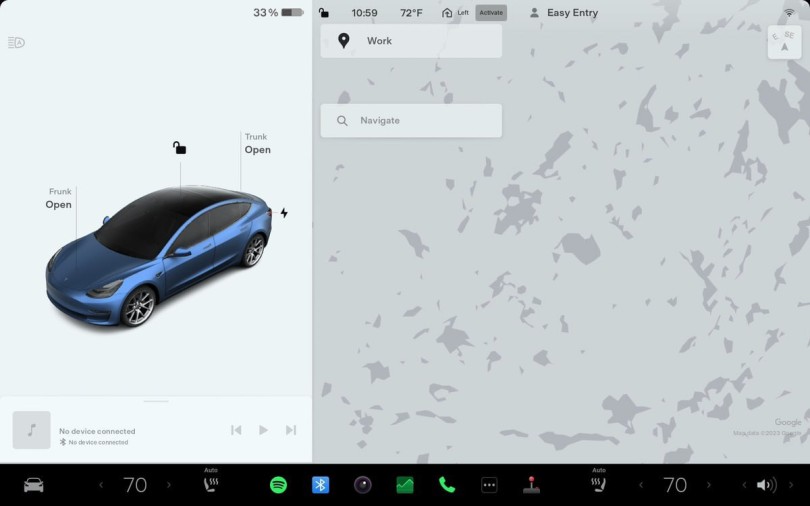Viewport: 810px width, 506px height.
Task: Toggle the lock icon above the car
Action: [x=179, y=148]
